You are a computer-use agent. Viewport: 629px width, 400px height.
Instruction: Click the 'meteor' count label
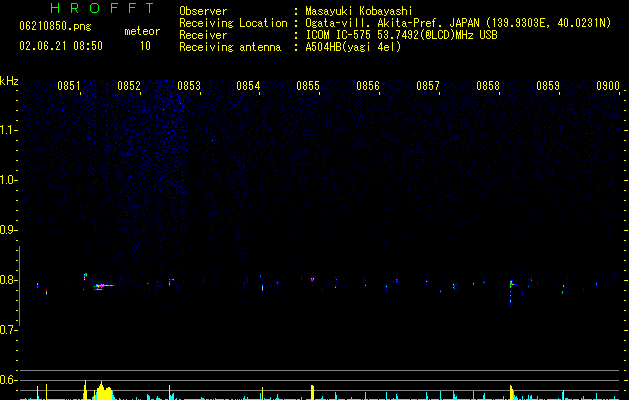[142, 31]
